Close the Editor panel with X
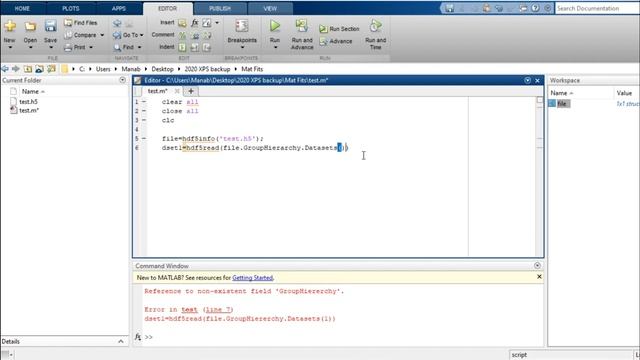 click(x=538, y=80)
